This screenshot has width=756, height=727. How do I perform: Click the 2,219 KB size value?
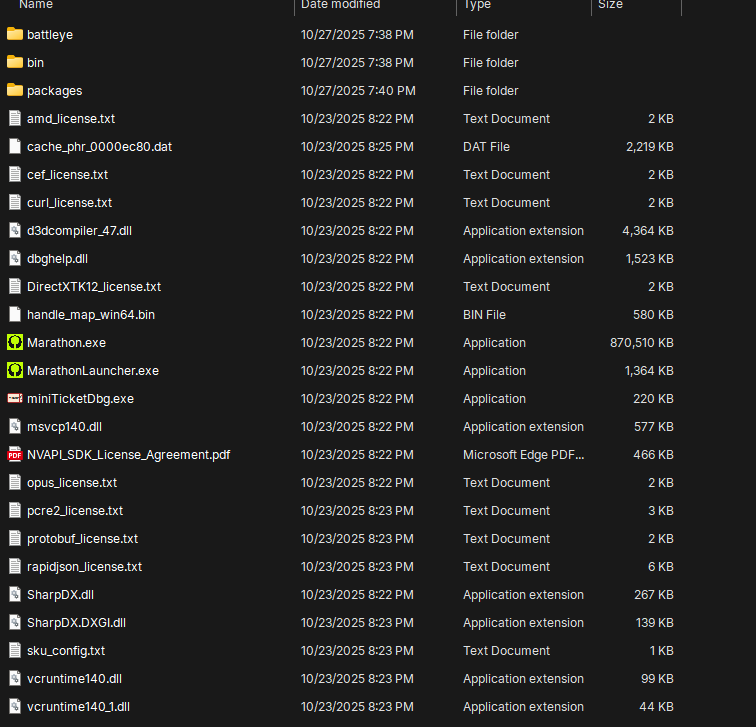[x=649, y=147]
